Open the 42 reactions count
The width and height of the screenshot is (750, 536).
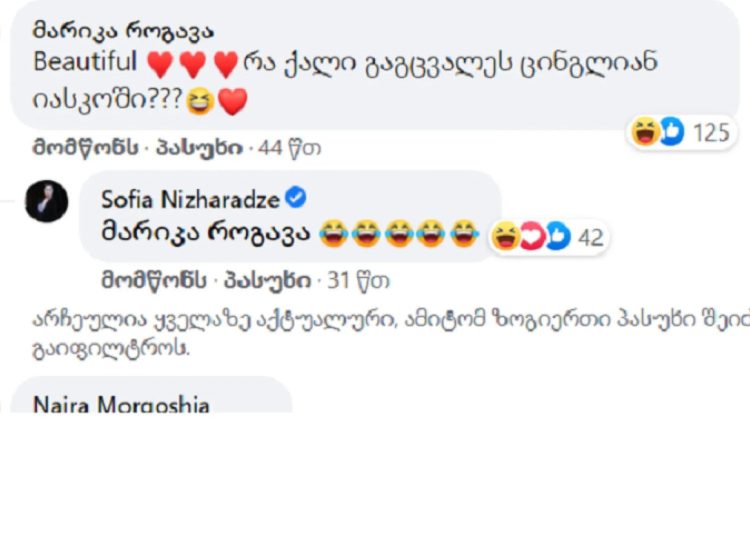coord(591,237)
